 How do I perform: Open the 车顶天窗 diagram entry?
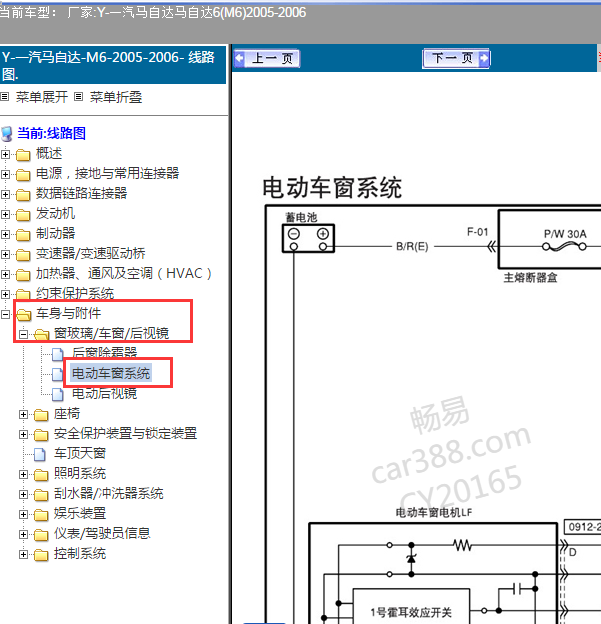click(x=80, y=453)
